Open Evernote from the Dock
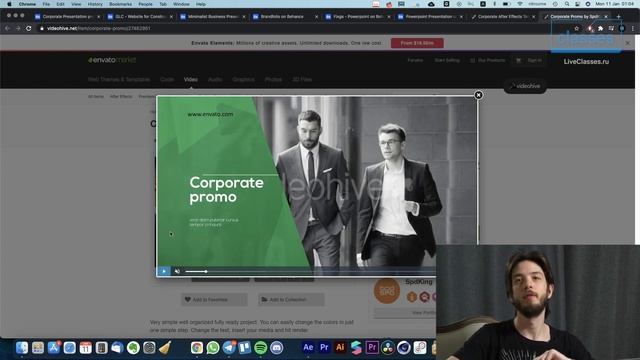 pyautogui.click(x=133, y=347)
